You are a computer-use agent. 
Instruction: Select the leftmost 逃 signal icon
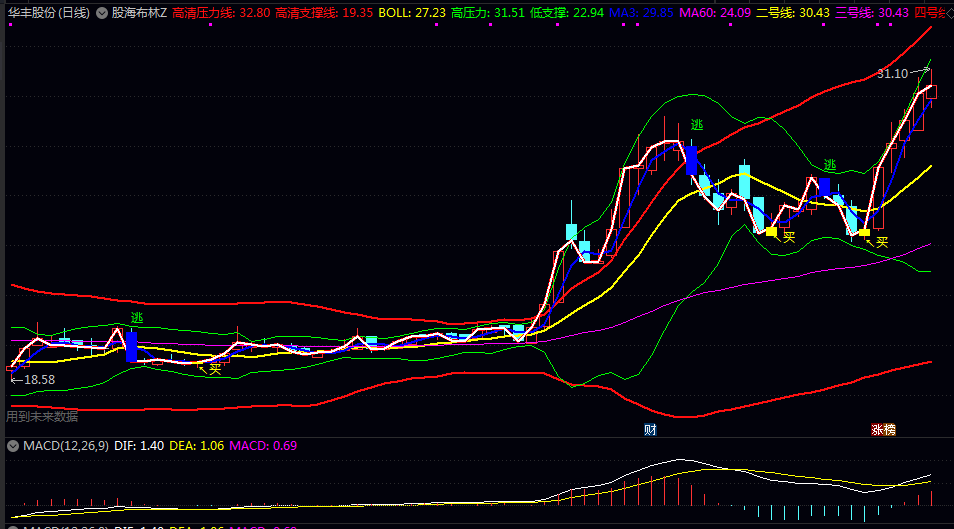(x=136, y=318)
